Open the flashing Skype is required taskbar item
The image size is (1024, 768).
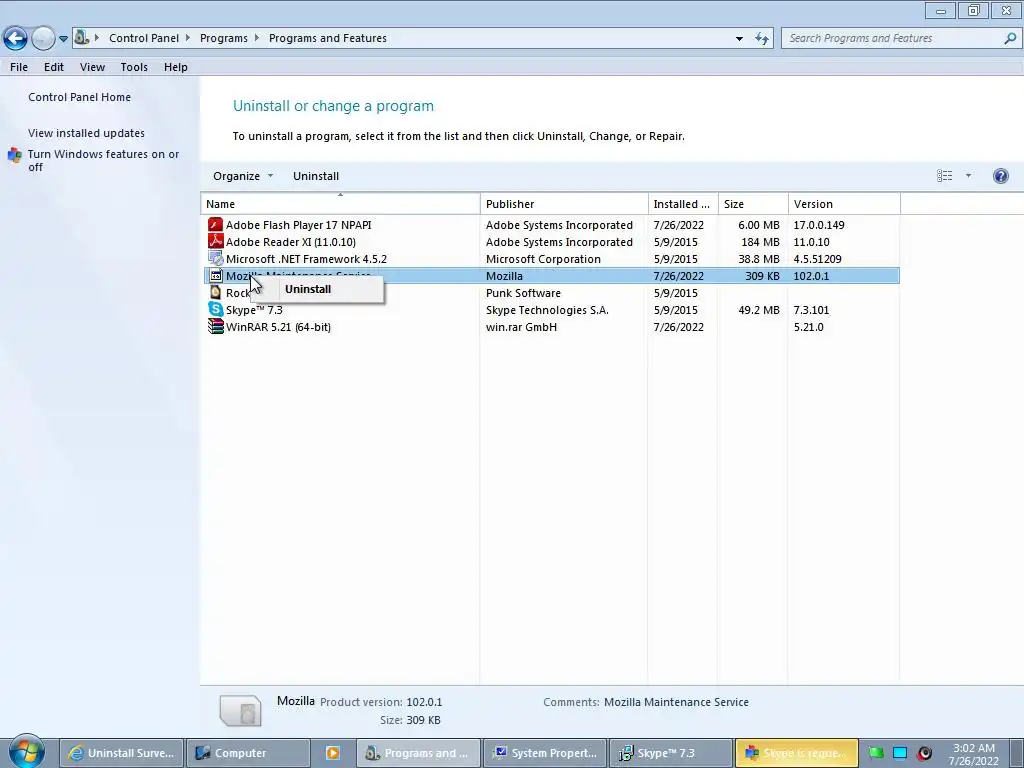tap(797, 753)
